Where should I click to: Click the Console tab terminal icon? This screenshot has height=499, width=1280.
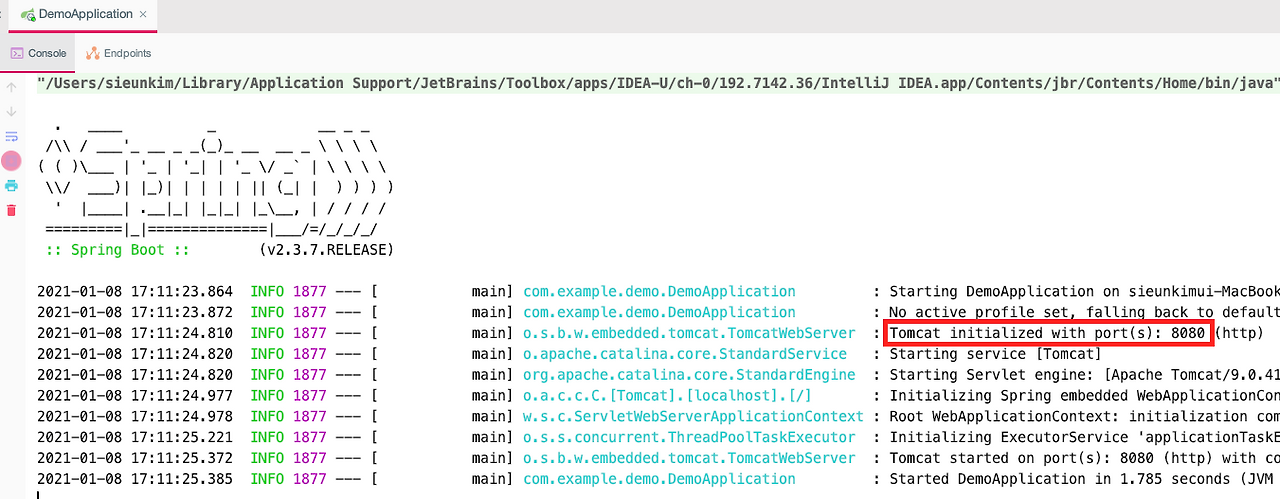[17, 53]
